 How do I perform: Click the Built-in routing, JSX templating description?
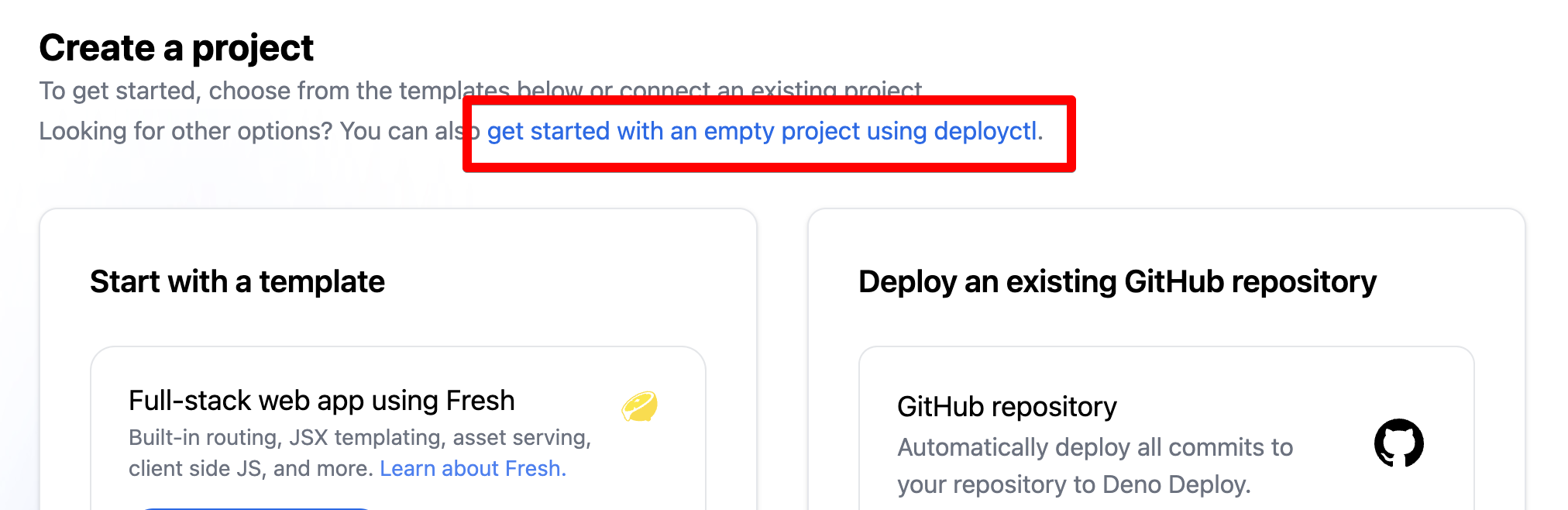pyautogui.click(x=359, y=438)
